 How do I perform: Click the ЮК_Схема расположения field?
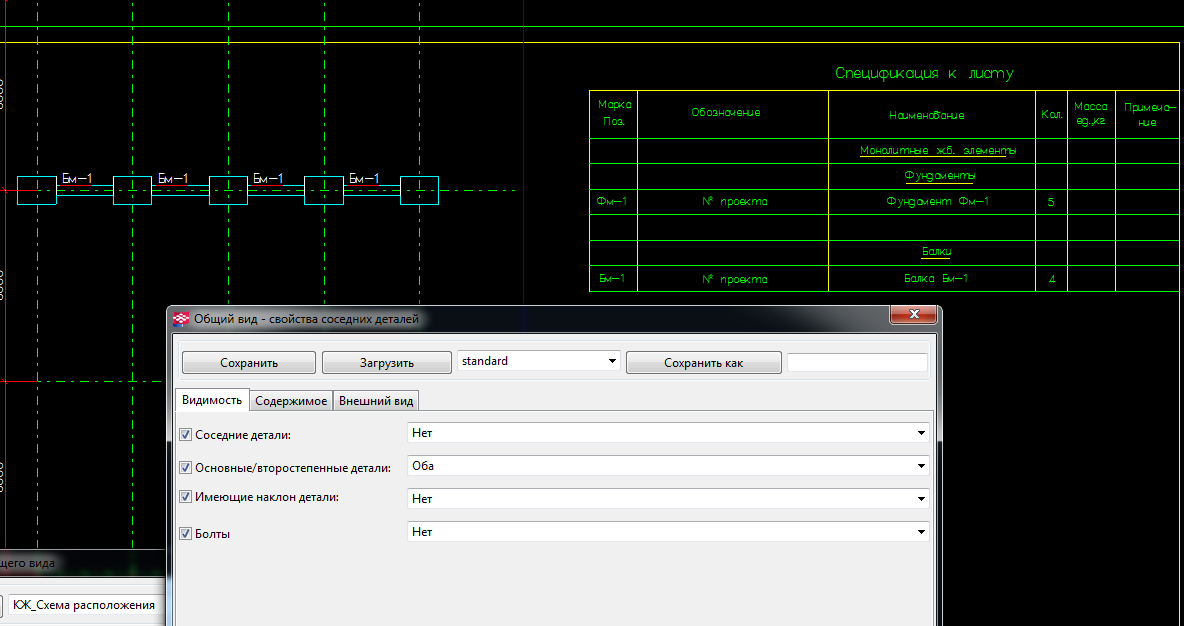(x=84, y=605)
